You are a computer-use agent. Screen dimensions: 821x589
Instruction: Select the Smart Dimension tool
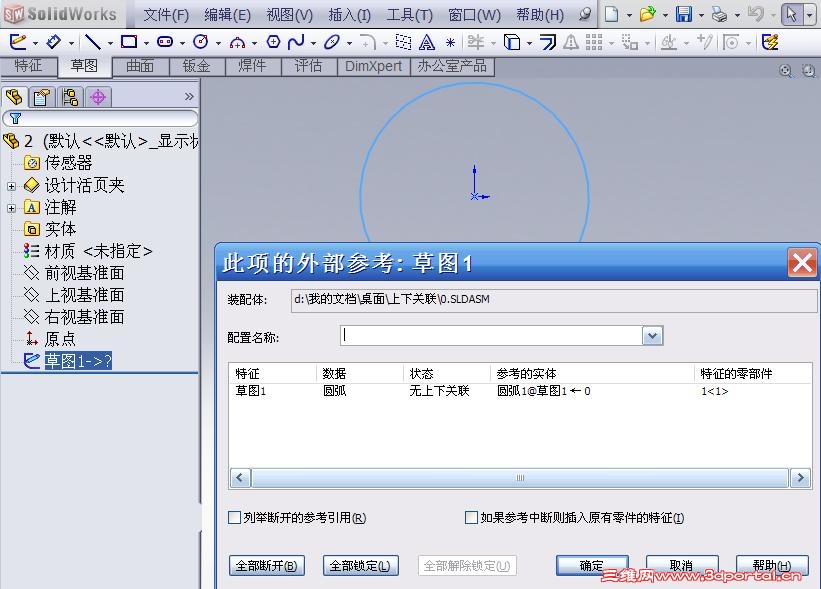pyautogui.click(x=54, y=42)
